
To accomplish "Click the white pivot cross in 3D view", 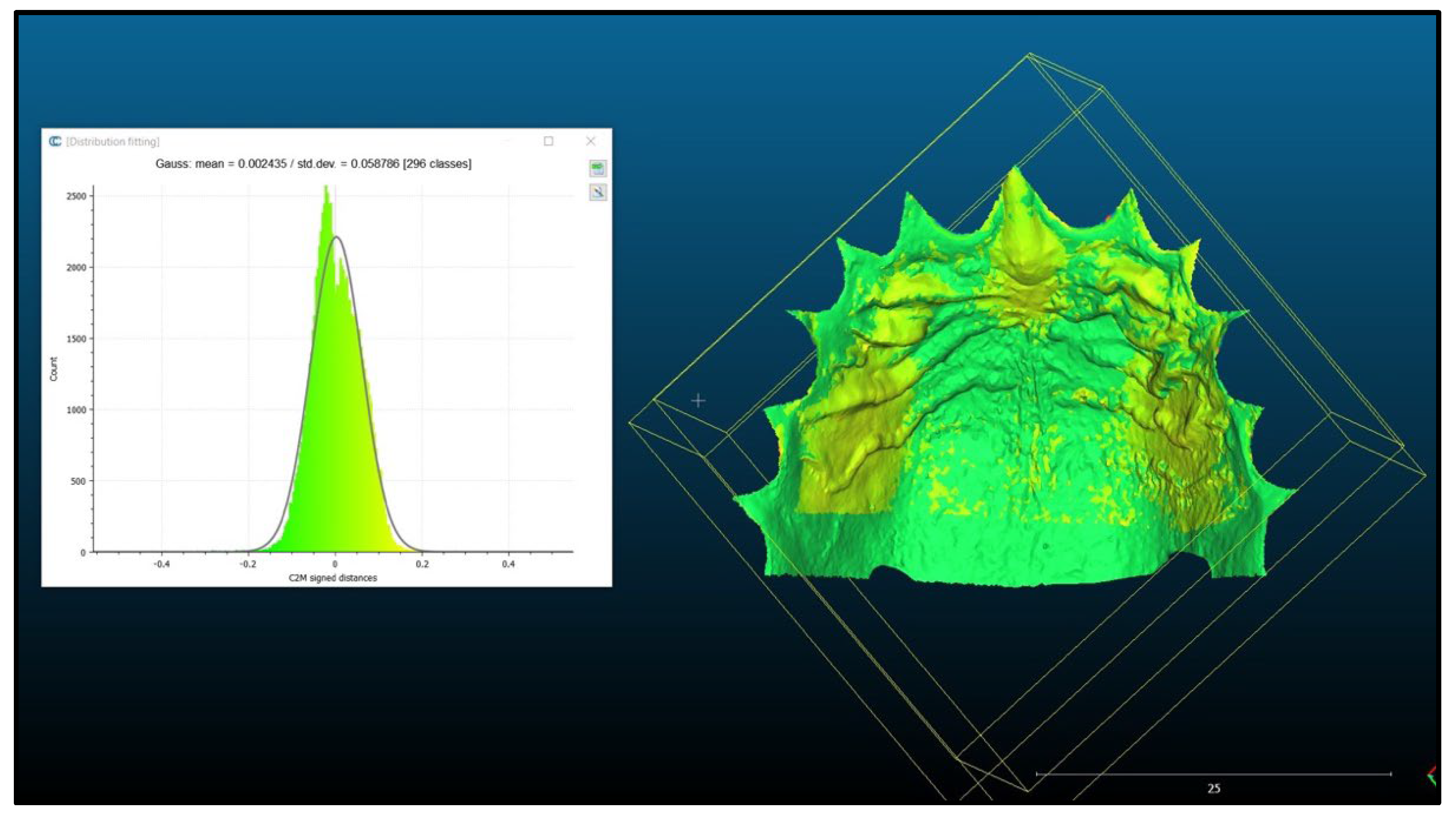I will click(x=698, y=401).
